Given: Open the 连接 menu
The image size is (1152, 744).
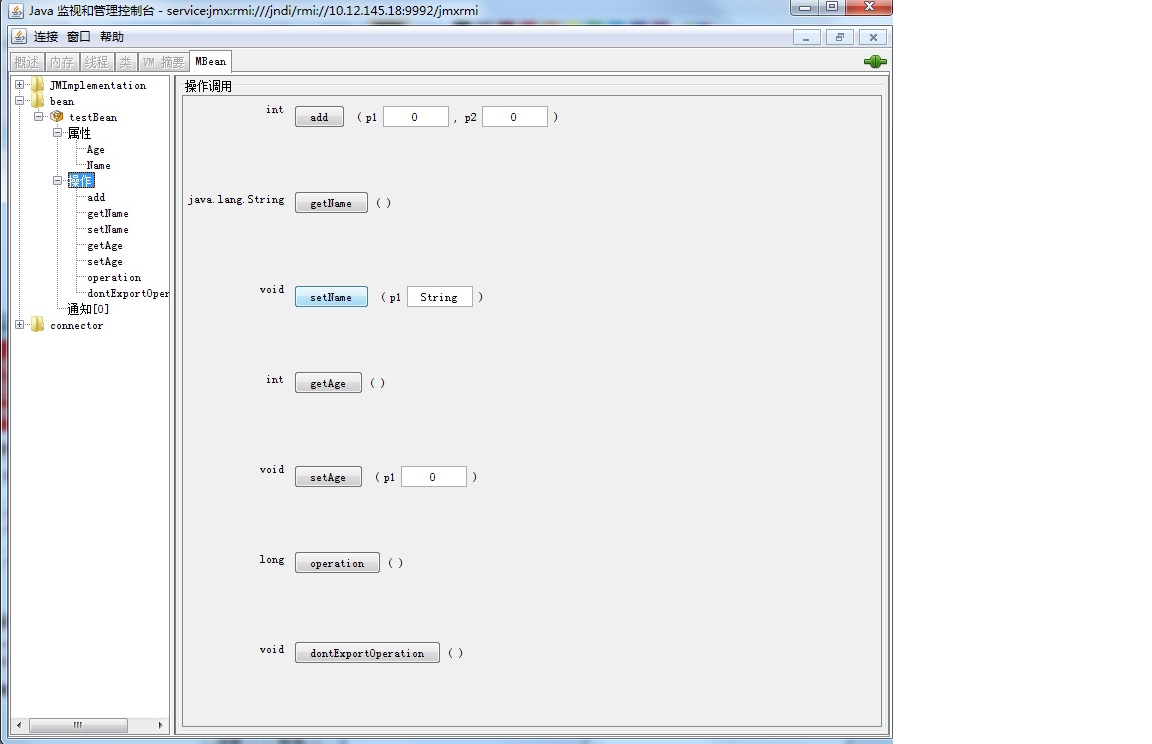Looking at the screenshot, I should pyautogui.click(x=45, y=36).
